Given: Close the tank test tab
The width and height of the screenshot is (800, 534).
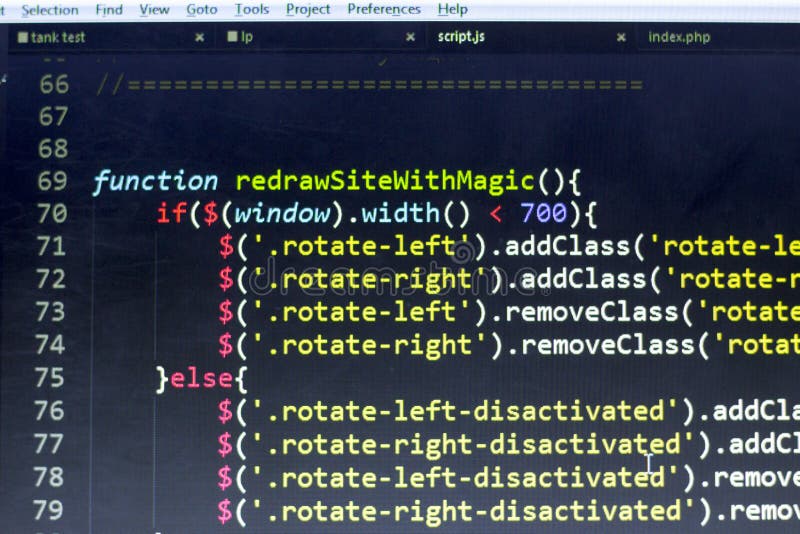Looking at the screenshot, I should 199,37.
